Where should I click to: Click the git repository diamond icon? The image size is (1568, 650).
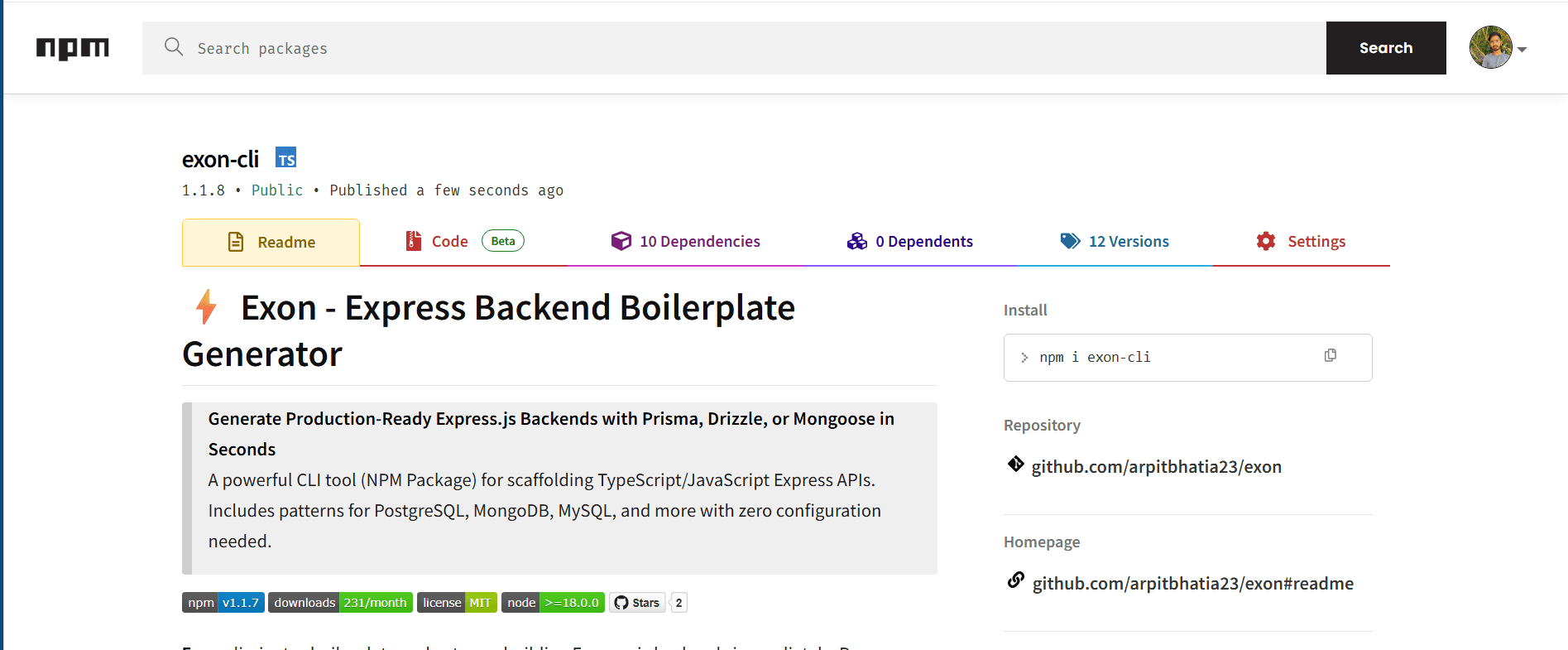click(x=1015, y=465)
